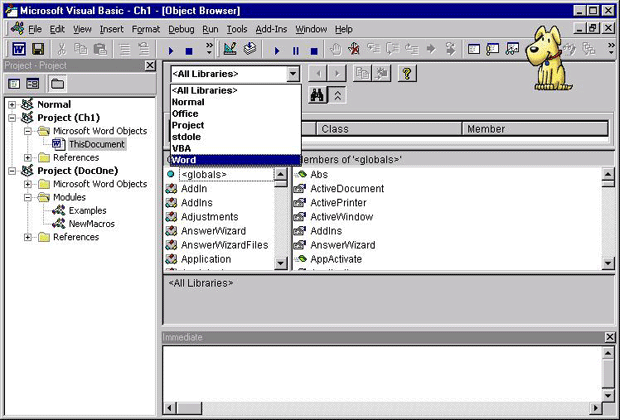The image size is (620, 420).
Task: Expand the Normal project tree node
Action: click(13, 104)
